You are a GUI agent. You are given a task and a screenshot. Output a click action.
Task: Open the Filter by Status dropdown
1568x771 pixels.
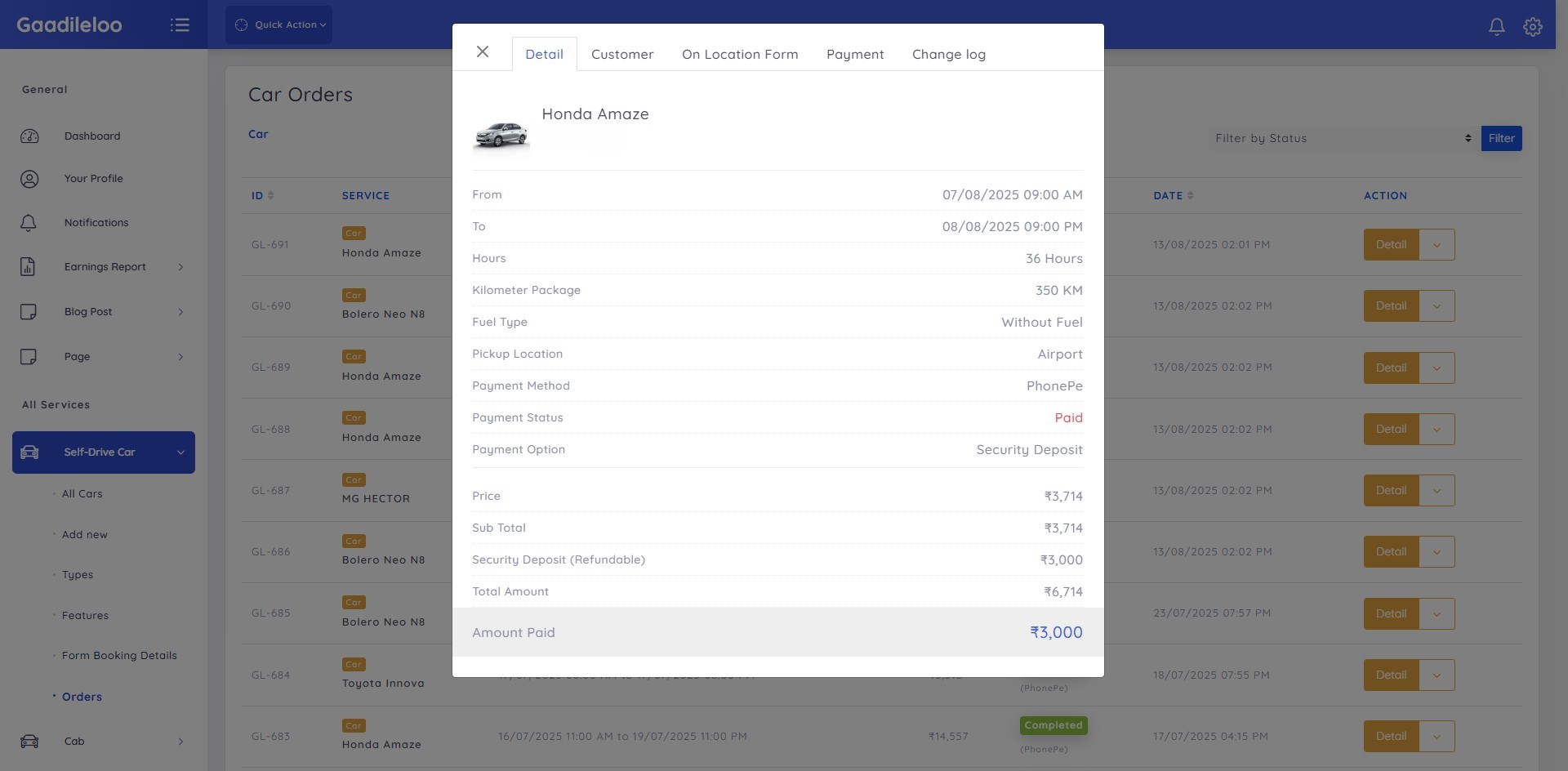coord(1343,138)
